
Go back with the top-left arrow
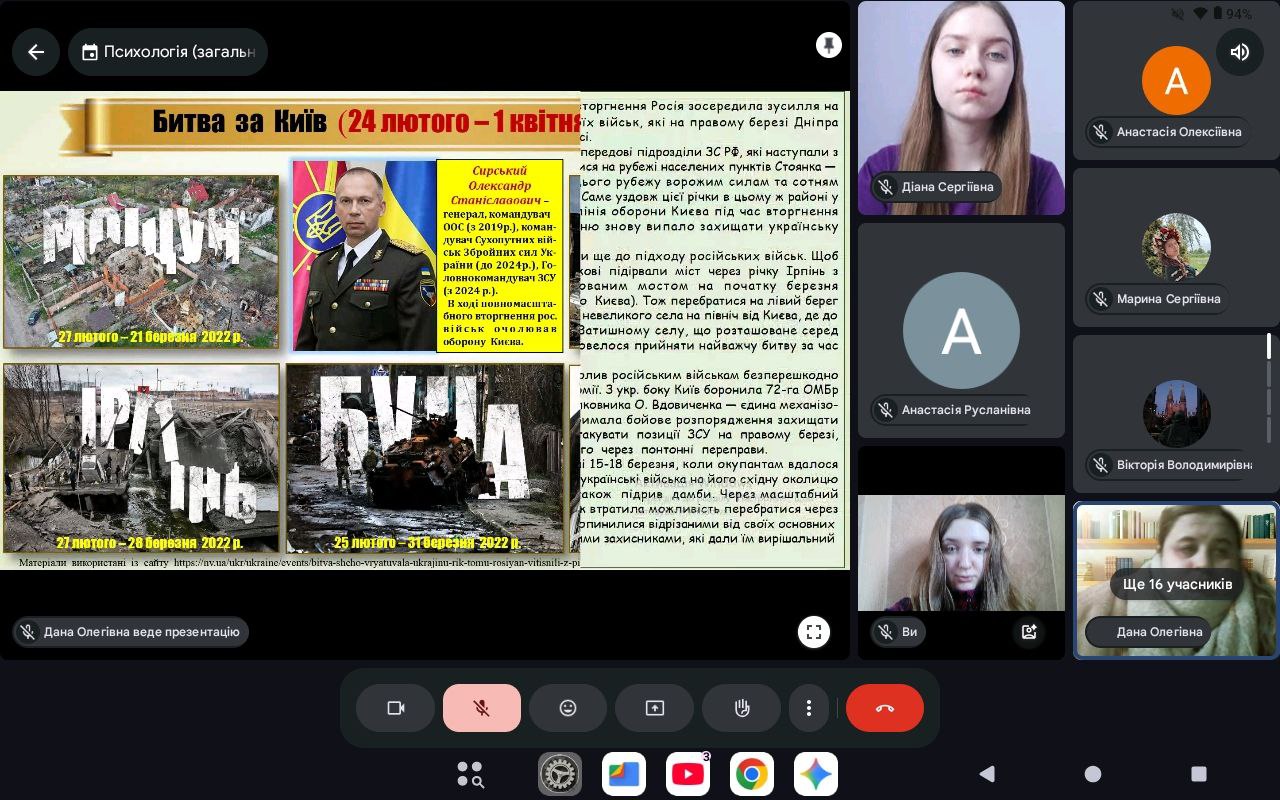[x=36, y=52]
